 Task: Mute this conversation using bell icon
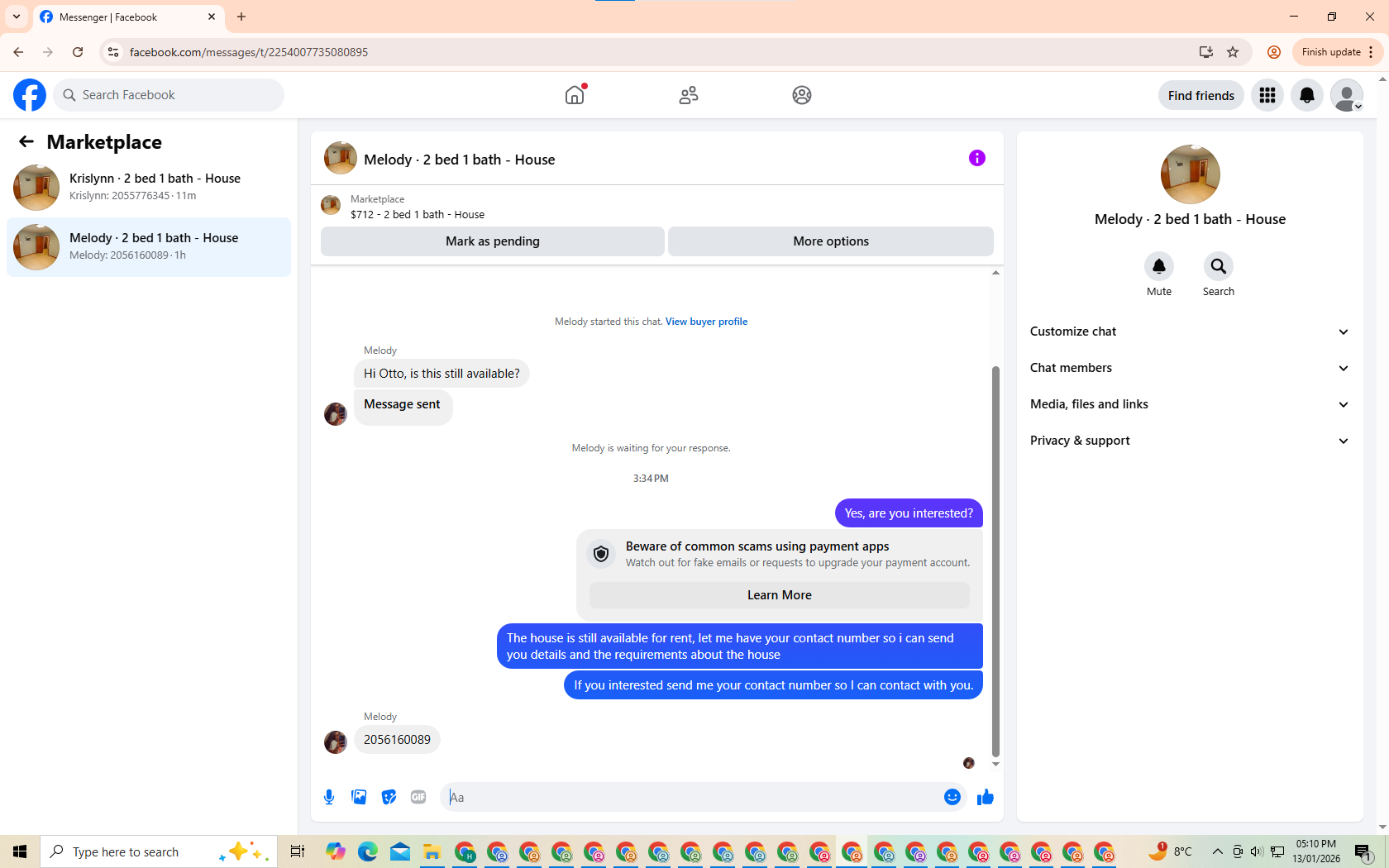[x=1159, y=266]
